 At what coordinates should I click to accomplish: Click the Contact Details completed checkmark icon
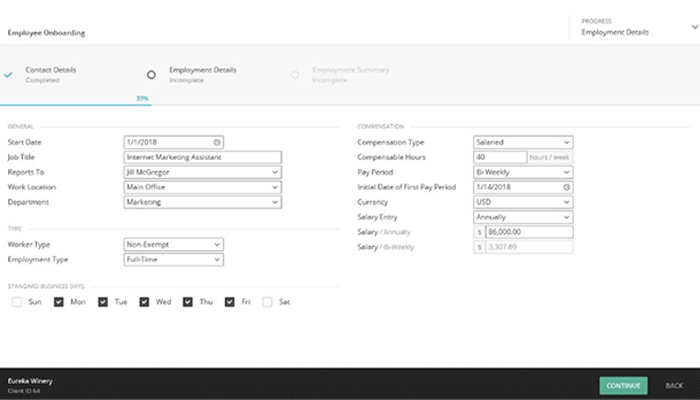[x=9, y=74]
